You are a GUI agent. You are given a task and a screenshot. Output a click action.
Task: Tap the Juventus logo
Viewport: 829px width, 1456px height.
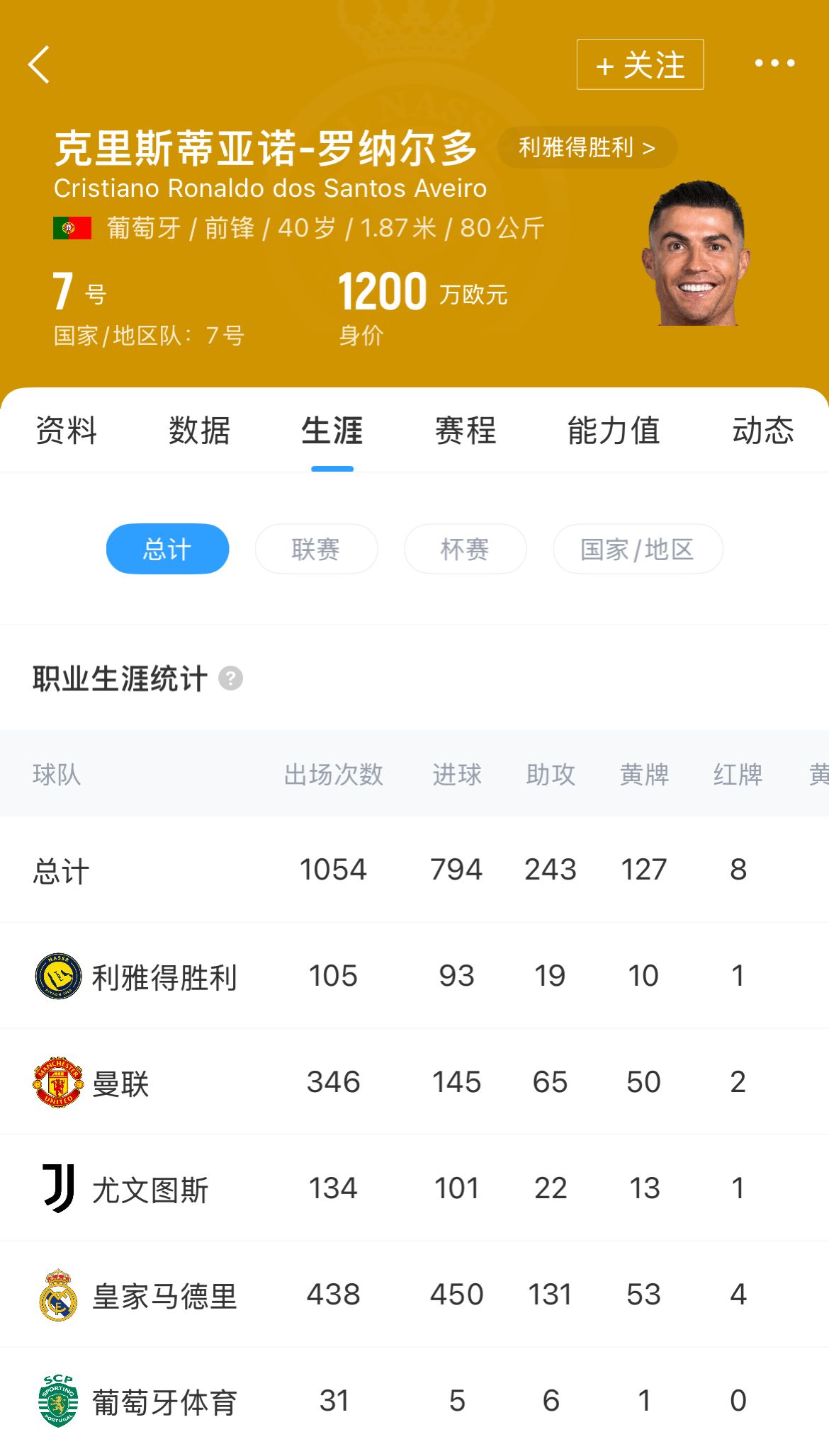click(x=58, y=1188)
